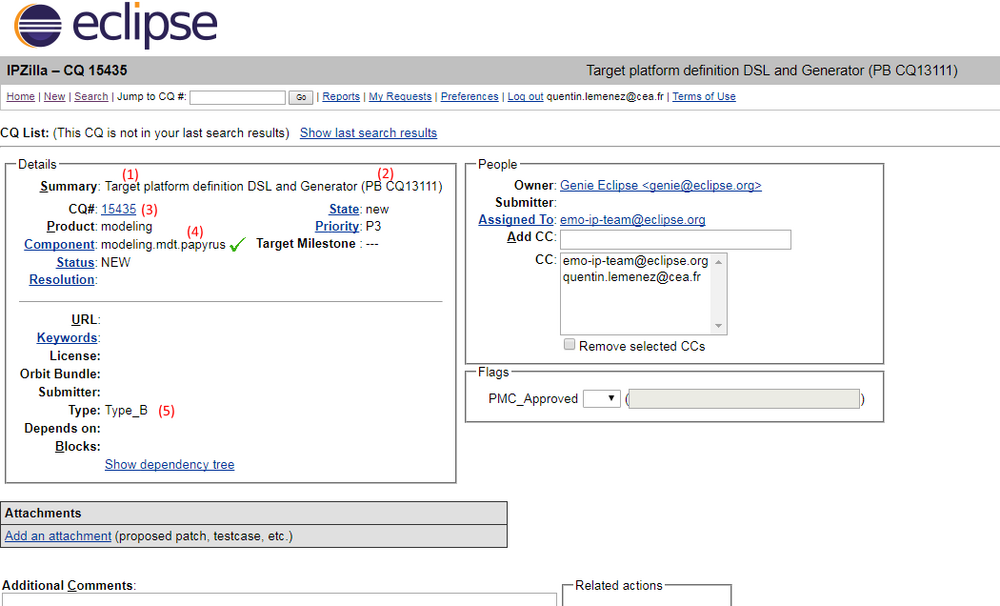The image size is (1000, 606).
Task: Click the Log out link
Action: tap(526, 96)
